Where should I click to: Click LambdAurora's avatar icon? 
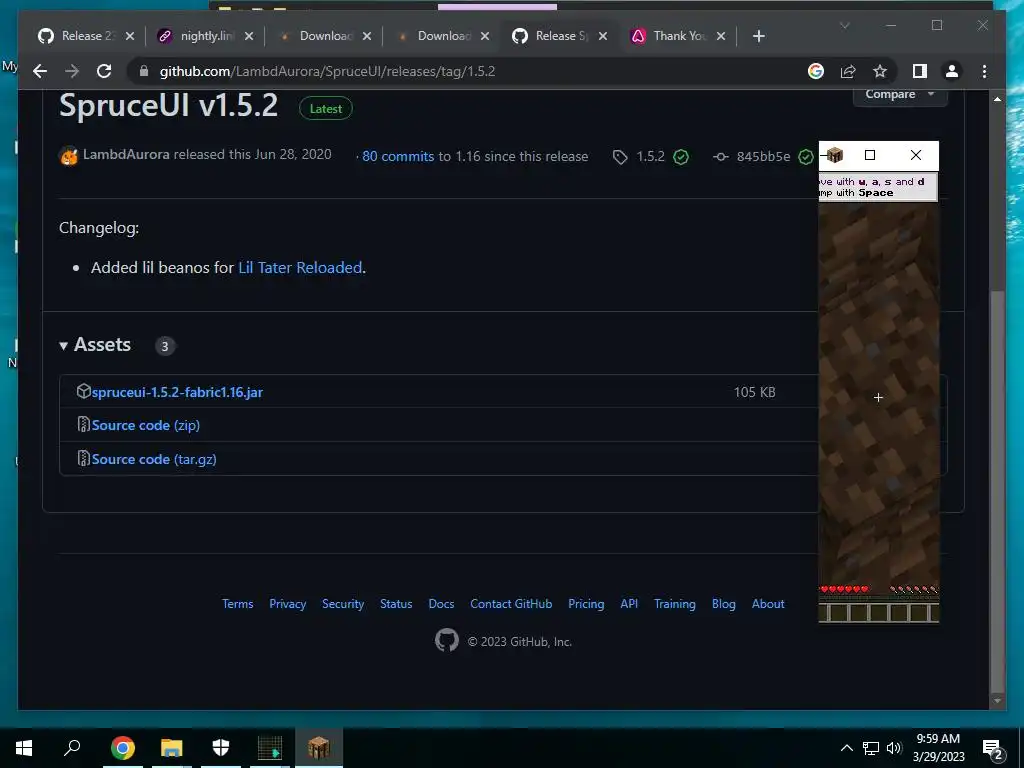tap(69, 156)
